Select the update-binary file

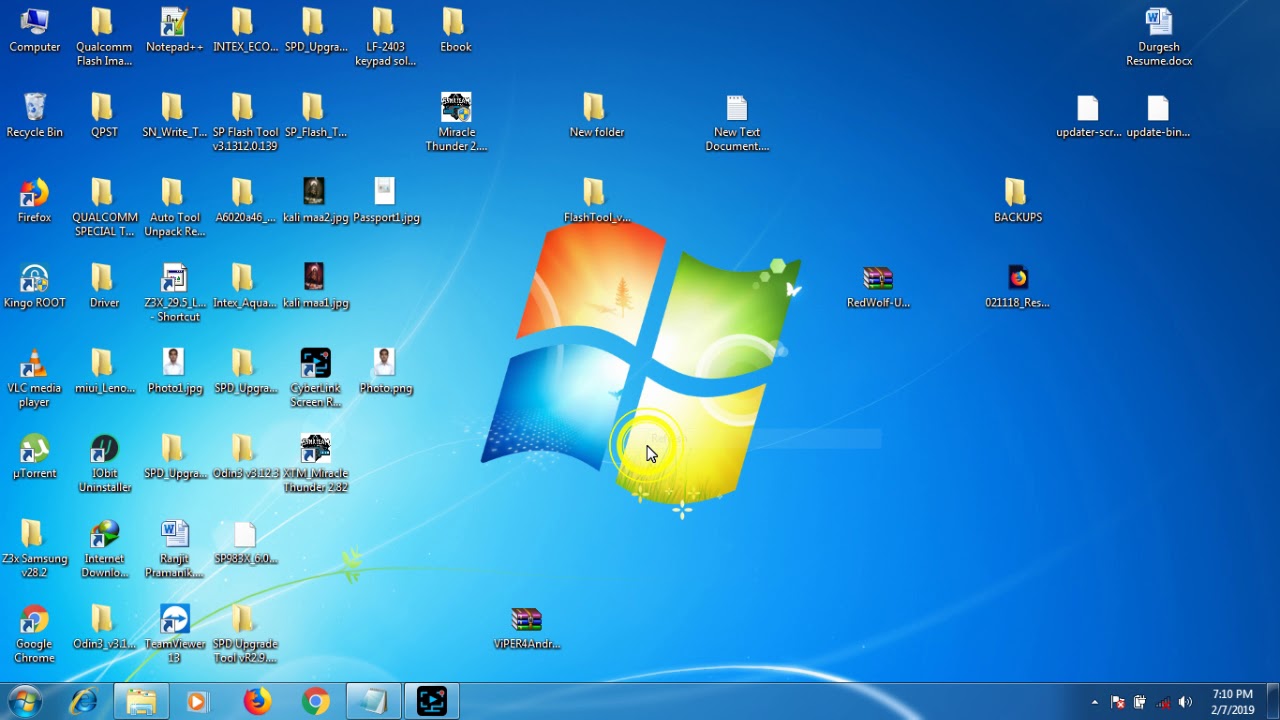pos(1158,115)
